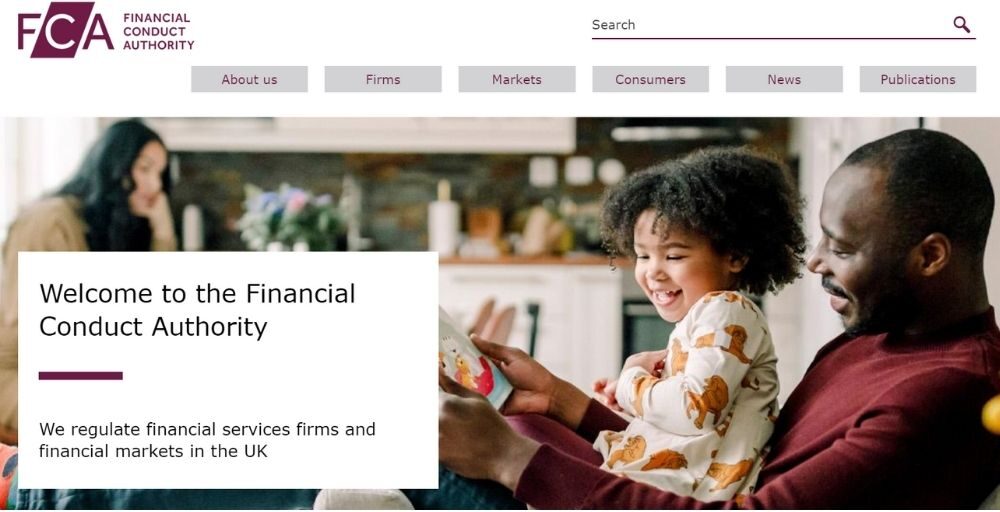Viewport: 1000px width, 512px height.
Task: Click the We regulate financial services text
Action: pyautogui.click(x=207, y=440)
